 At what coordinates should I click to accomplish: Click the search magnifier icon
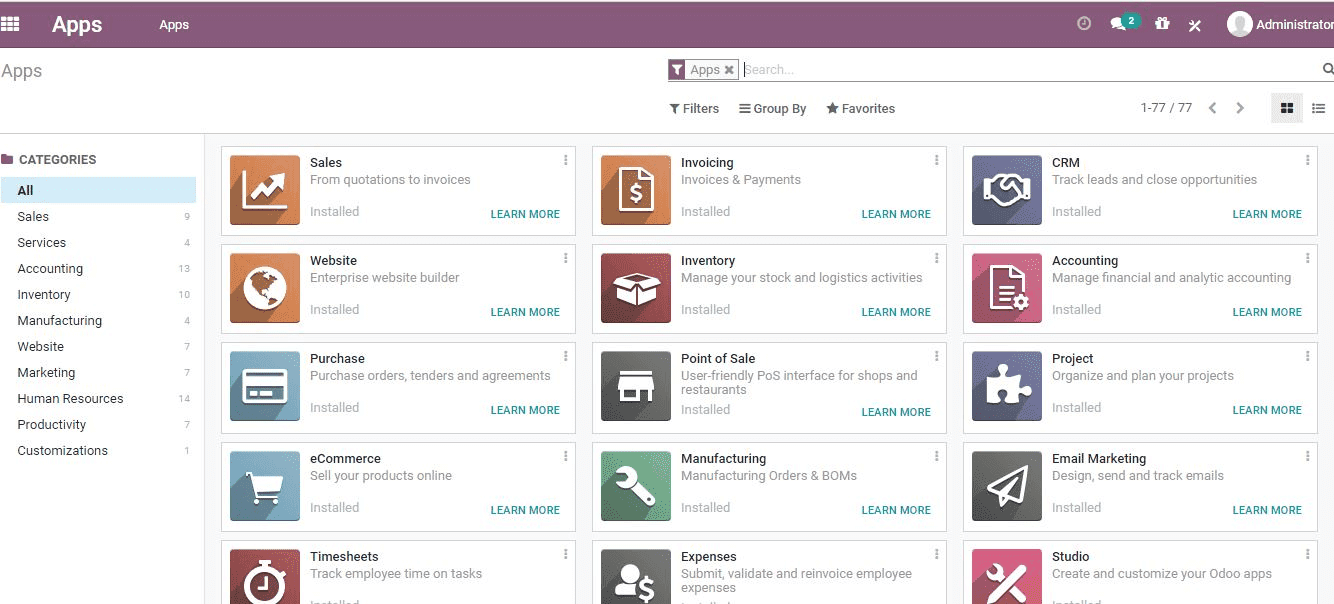(x=1328, y=69)
